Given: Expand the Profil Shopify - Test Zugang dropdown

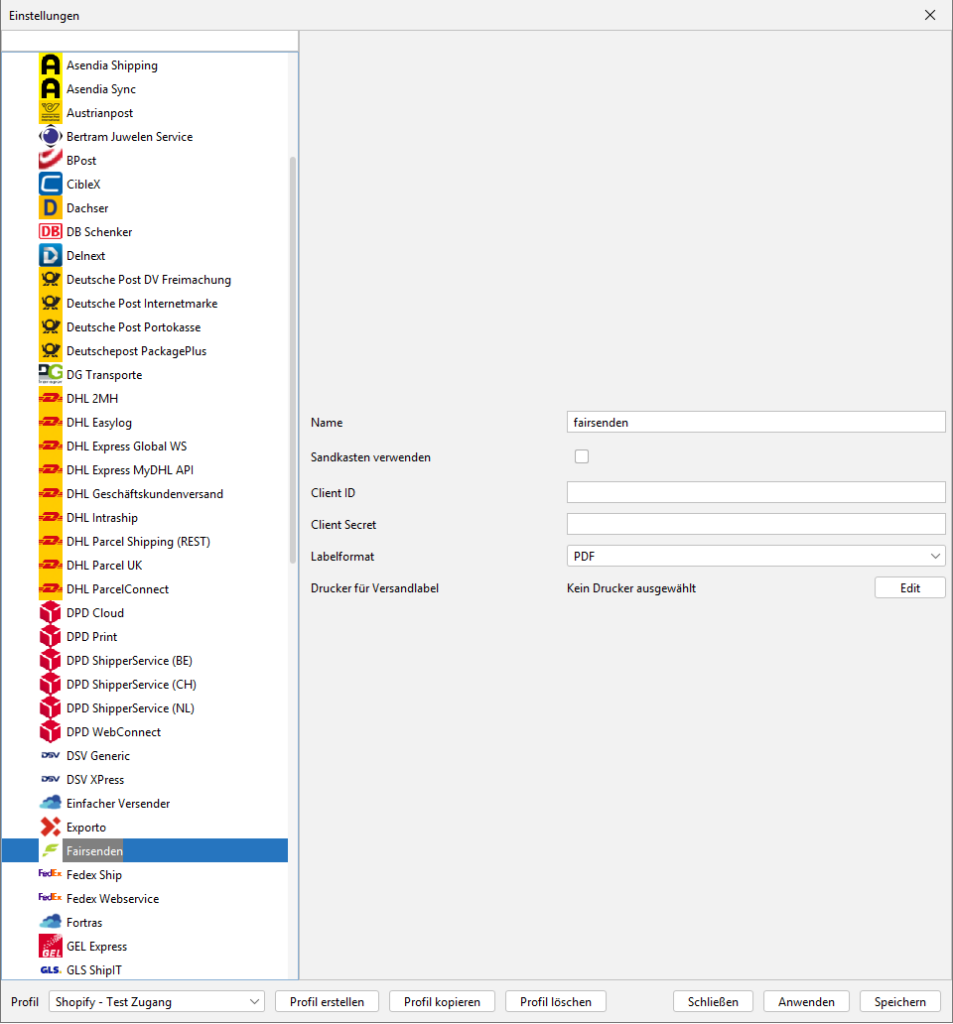Looking at the screenshot, I should 157,1002.
